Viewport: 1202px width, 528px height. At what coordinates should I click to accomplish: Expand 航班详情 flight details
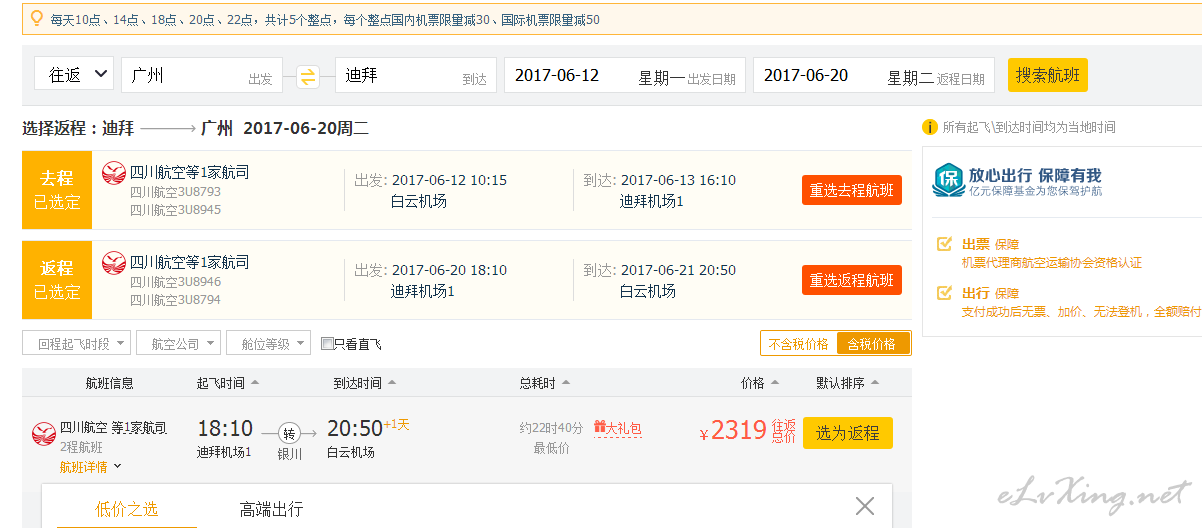pyautogui.click(x=91, y=467)
